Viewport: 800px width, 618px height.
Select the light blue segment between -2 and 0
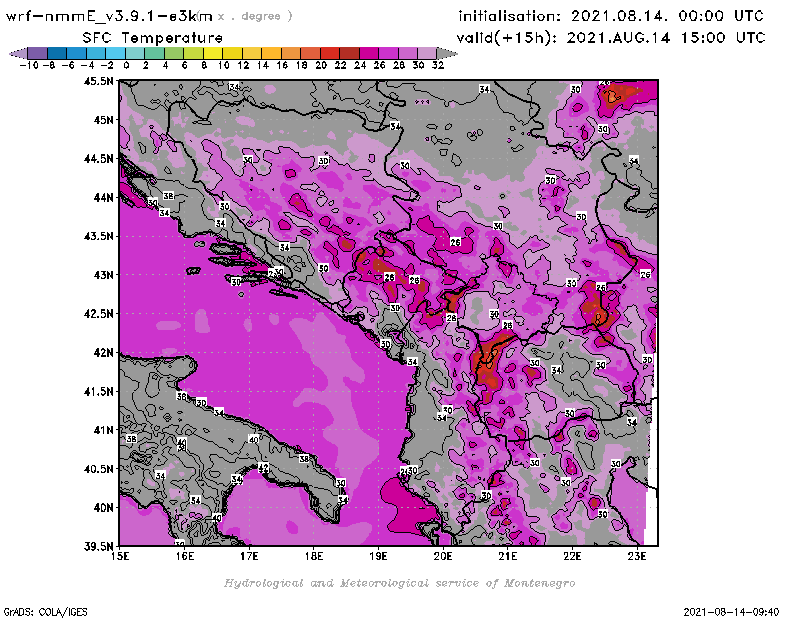(x=116, y=53)
